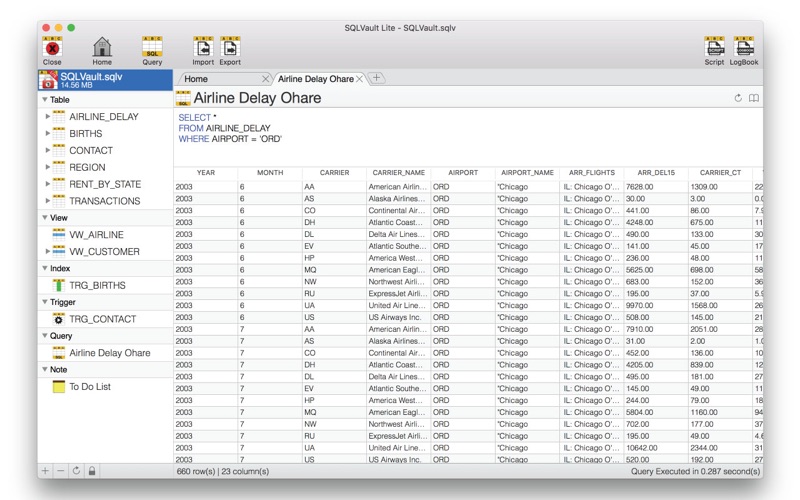Click the CARRIER column header
800x500 pixels.
[335, 173]
